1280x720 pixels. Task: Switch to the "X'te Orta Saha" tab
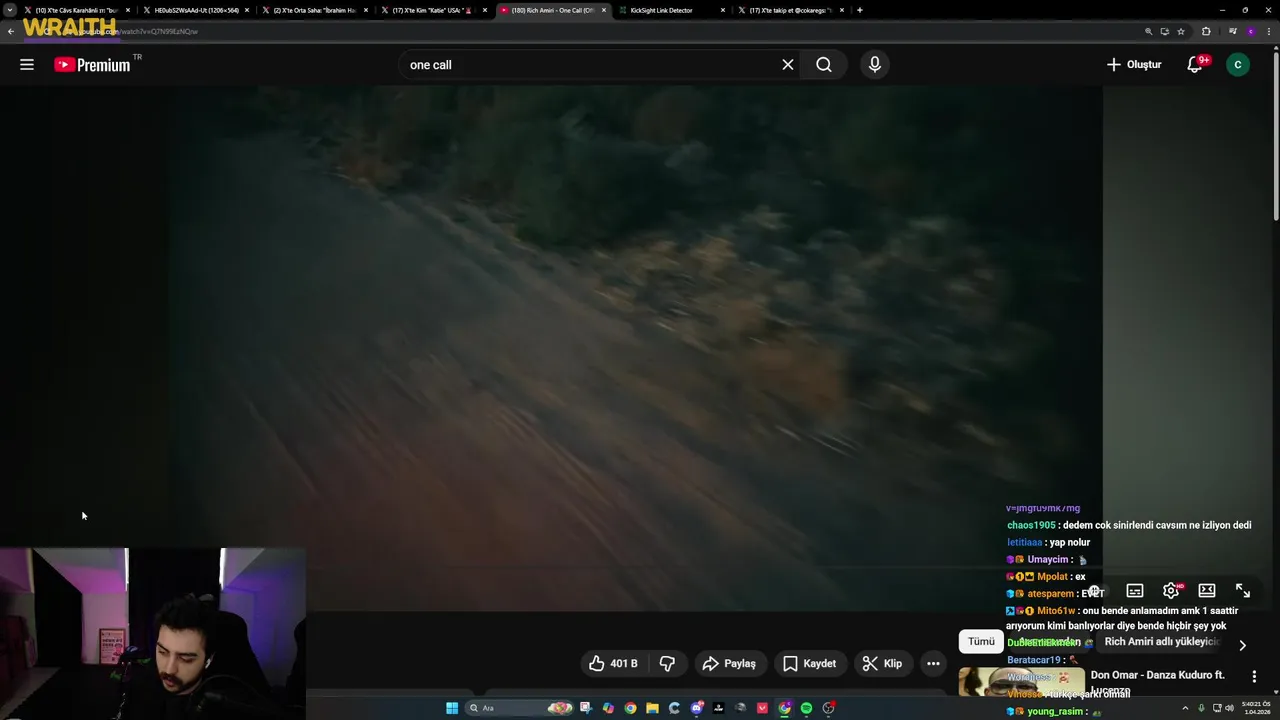tap(313, 10)
